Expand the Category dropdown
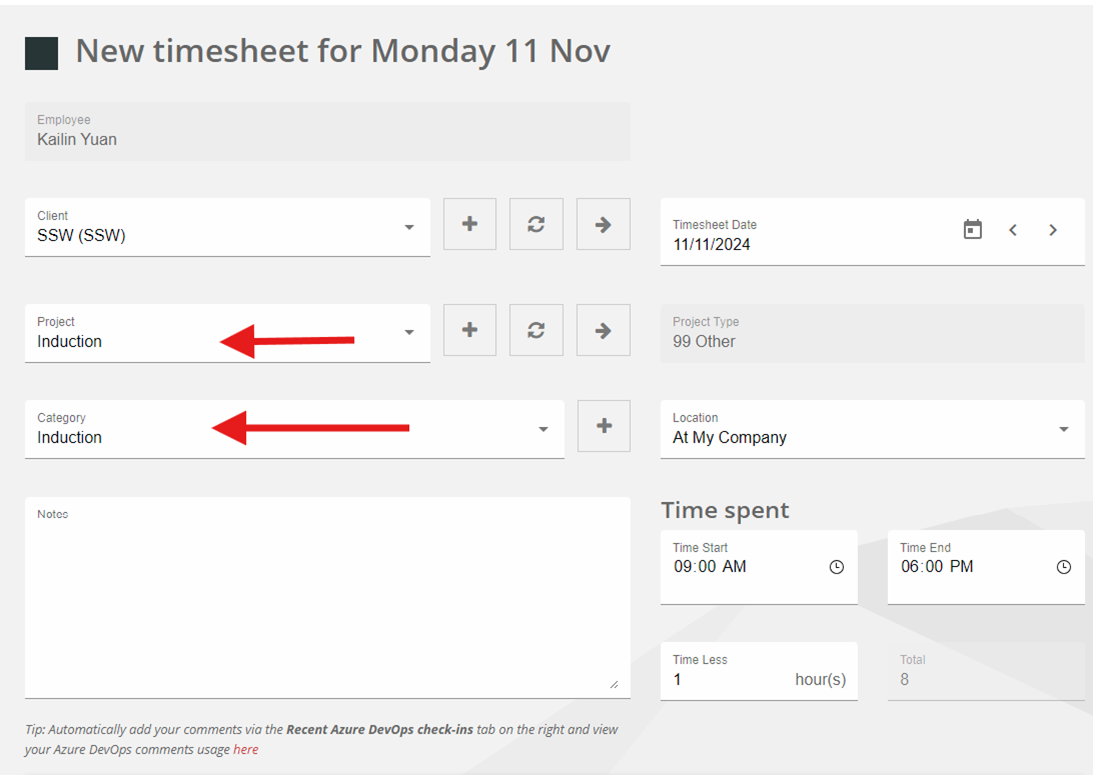 (x=294, y=429)
